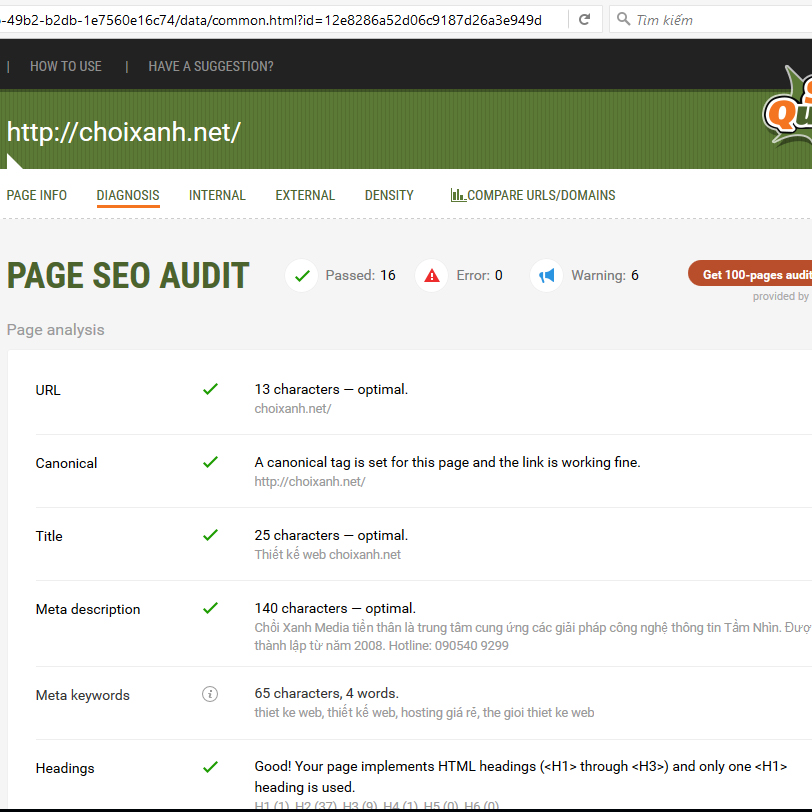Click the green Passed checkmark circle icon

(x=302, y=276)
